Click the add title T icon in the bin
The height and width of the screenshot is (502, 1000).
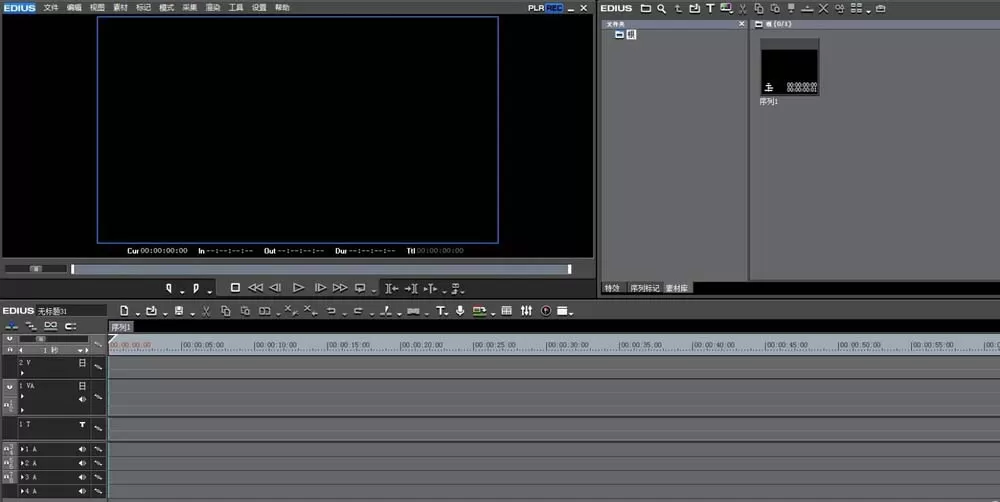[x=710, y=8]
